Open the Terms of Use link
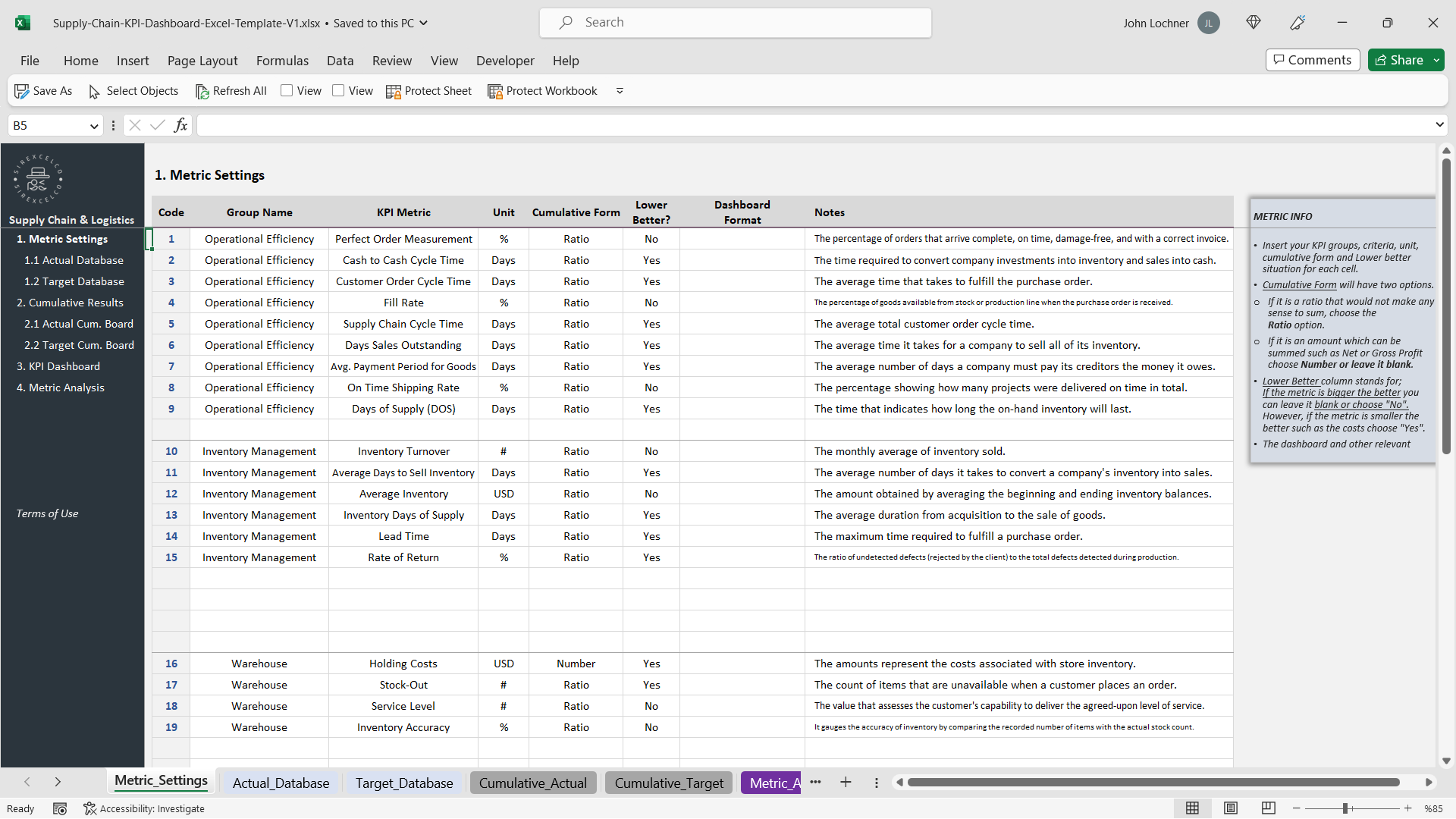Screen dimensions: 1456x819 point(47,513)
